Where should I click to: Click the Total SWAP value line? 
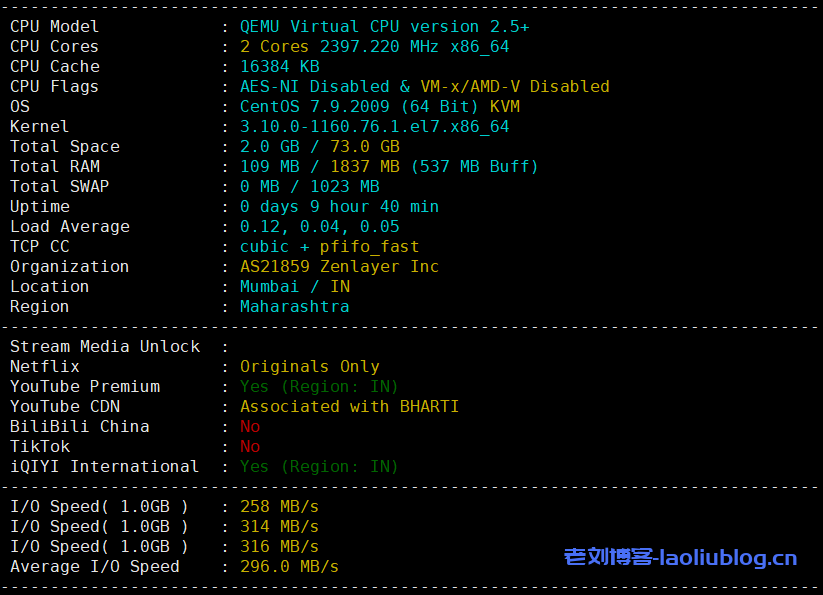[x=309, y=187]
